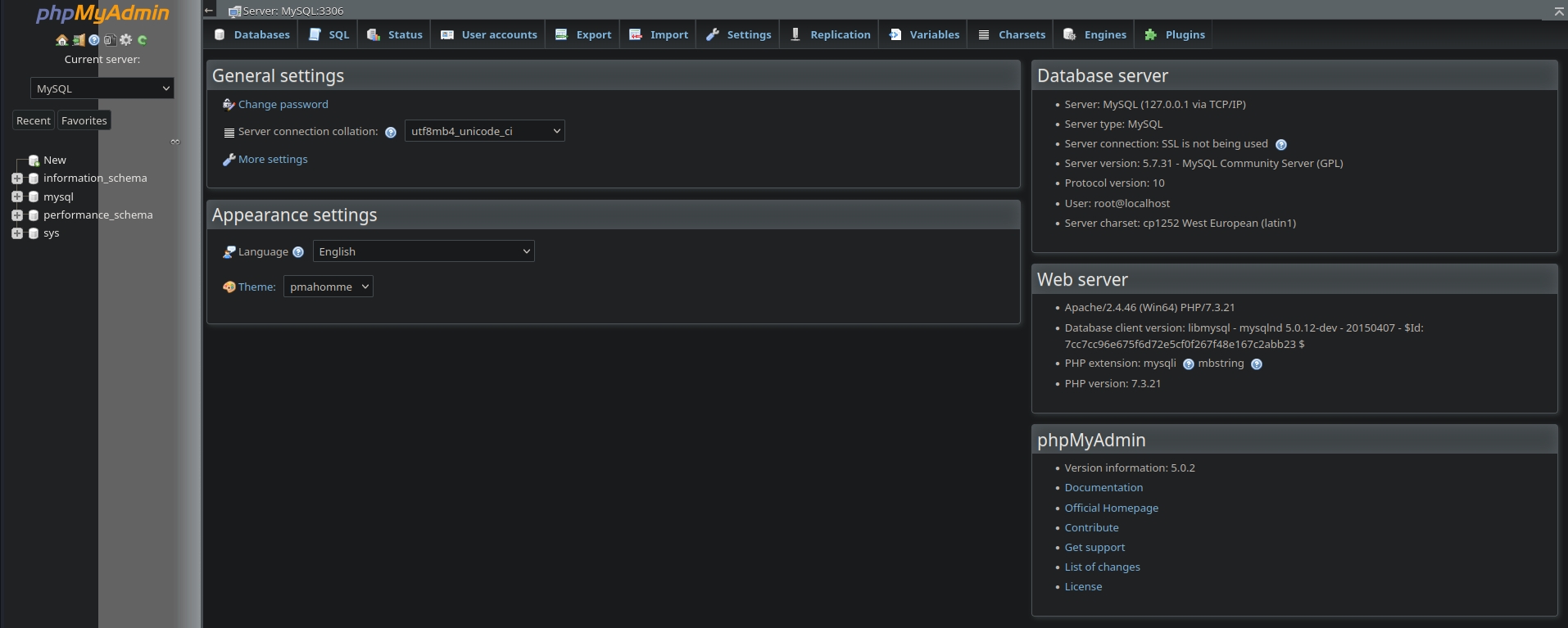The image size is (1568, 628).
Task: Open the Export tab
Action: point(583,34)
